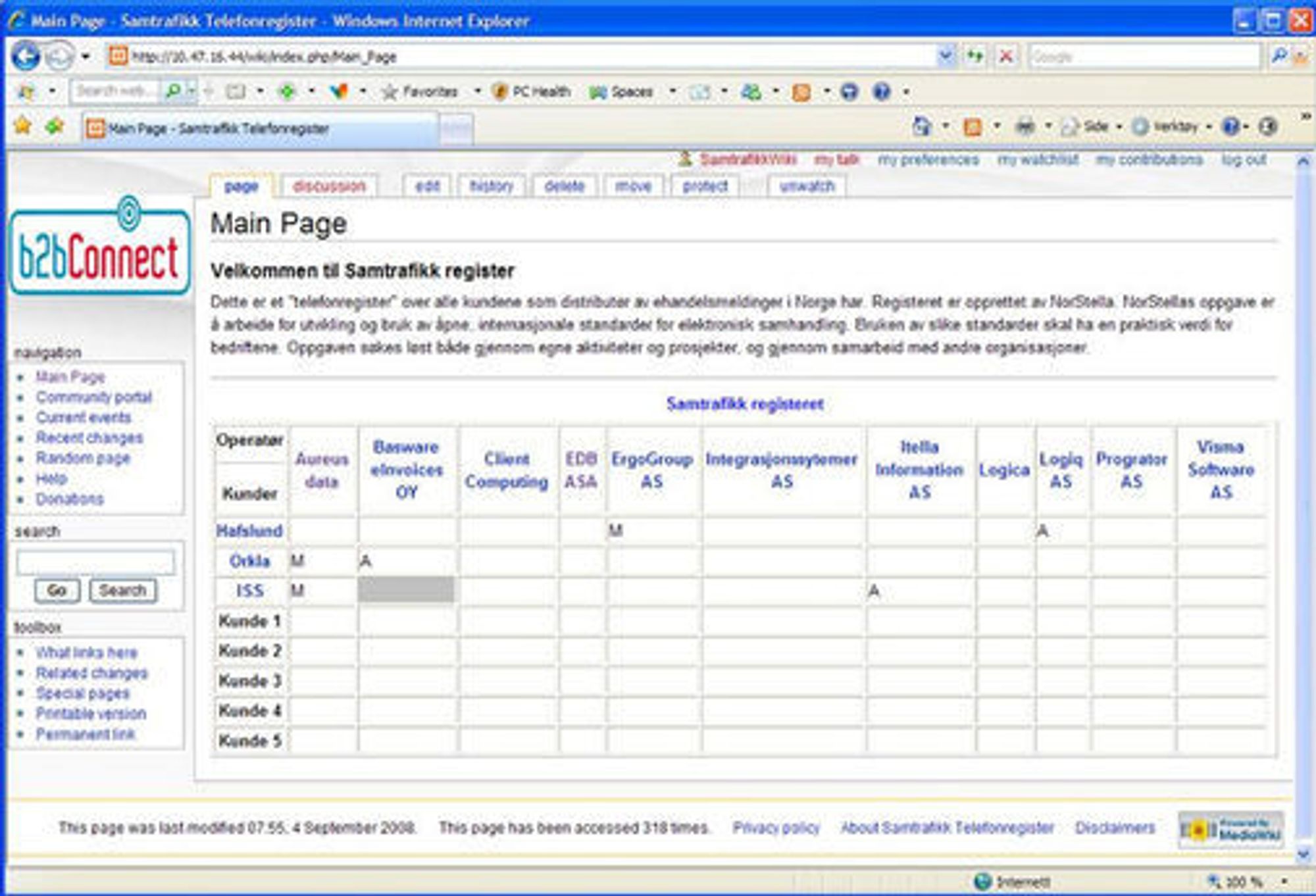Open the Random page link
This screenshot has height=896, width=1316.
click(x=83, y=459)
